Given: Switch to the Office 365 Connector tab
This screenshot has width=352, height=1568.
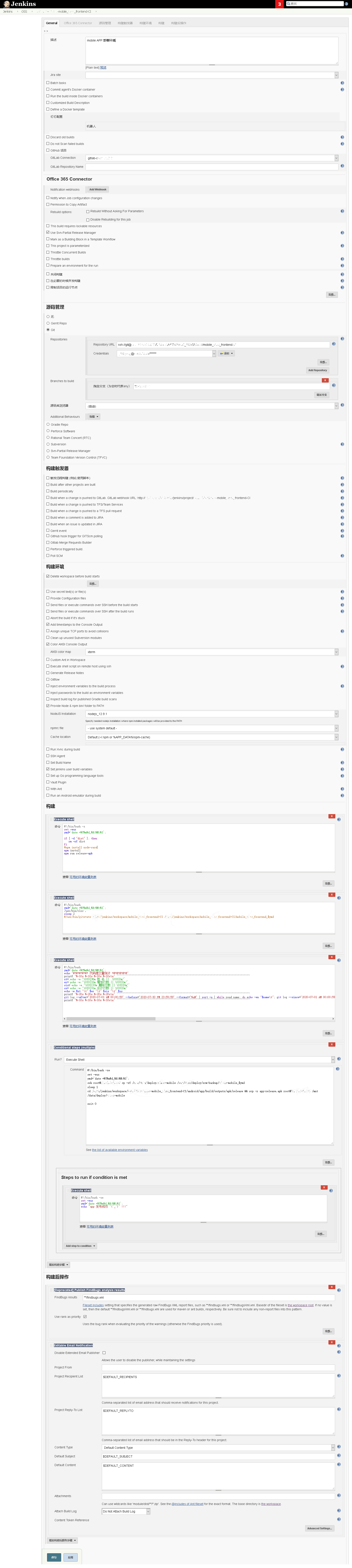Looking at the screenshot, I should coord(78,23).
